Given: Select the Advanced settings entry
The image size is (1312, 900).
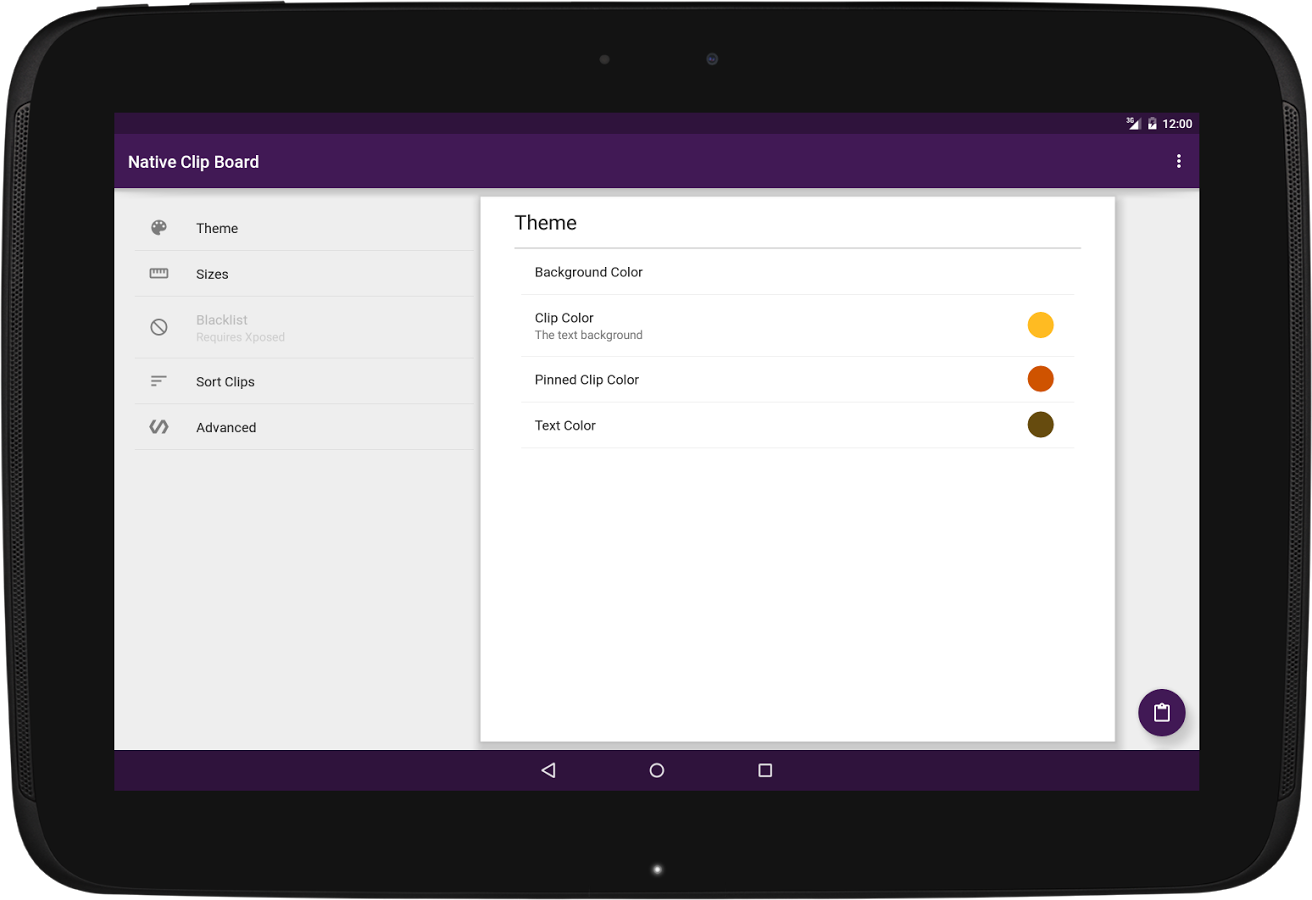Looking at the screenshot, I should click(226, 426).
